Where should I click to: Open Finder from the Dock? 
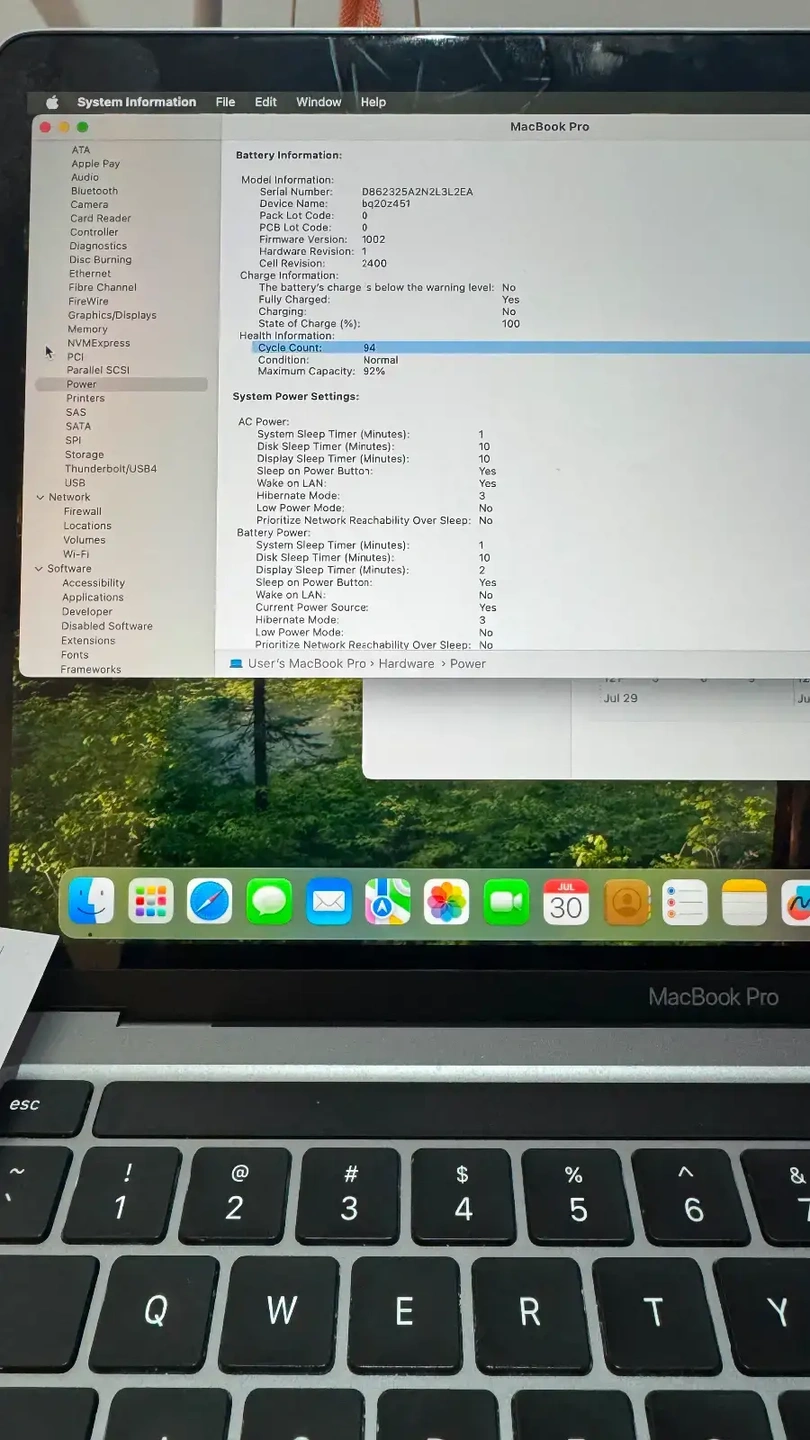point(91,902)
